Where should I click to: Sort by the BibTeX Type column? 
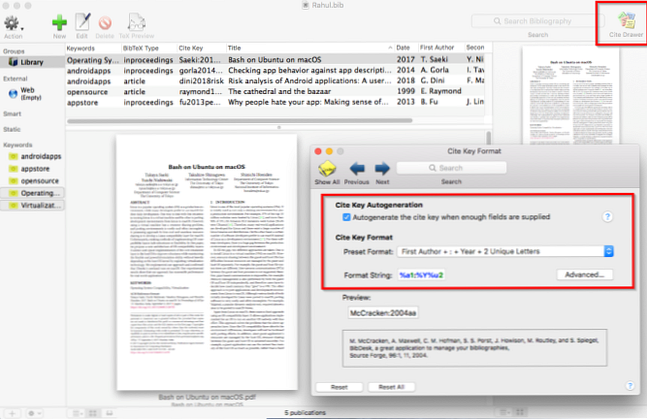pyautogui.click(x=149, y=48)
